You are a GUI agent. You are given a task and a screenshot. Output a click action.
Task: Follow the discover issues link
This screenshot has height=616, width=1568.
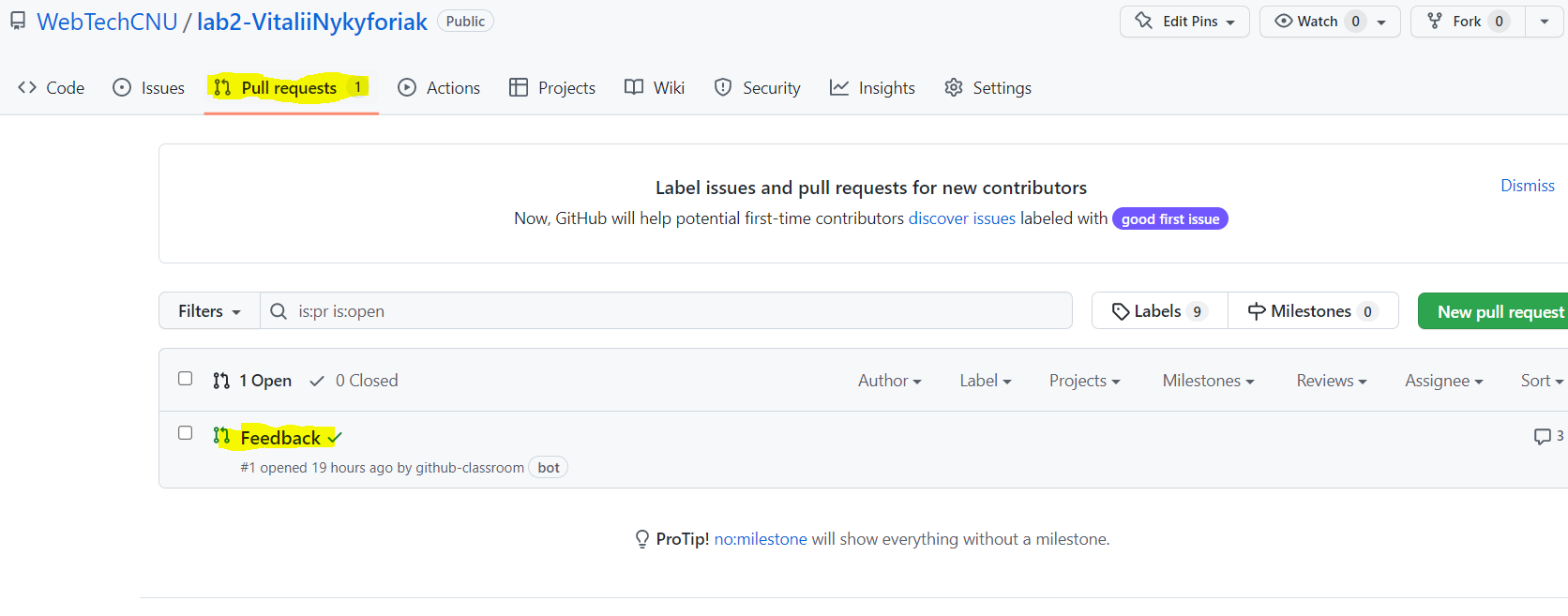tap(962, 218)
